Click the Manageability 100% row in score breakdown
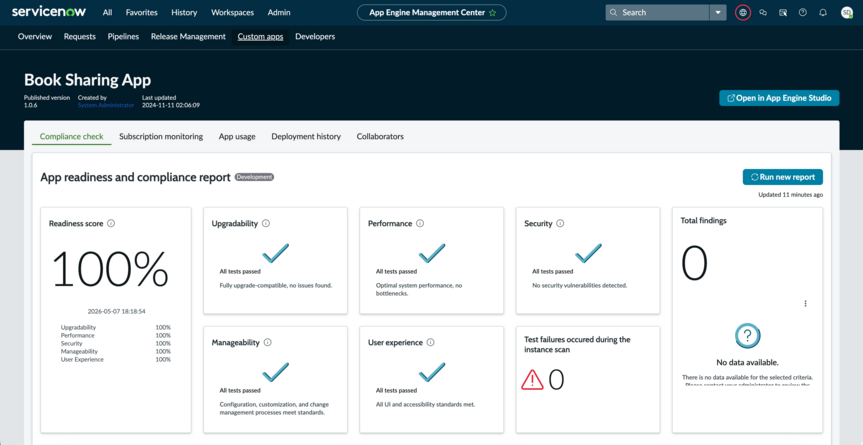Viewport: 863px width, 445px height. [x=116, y=351]
